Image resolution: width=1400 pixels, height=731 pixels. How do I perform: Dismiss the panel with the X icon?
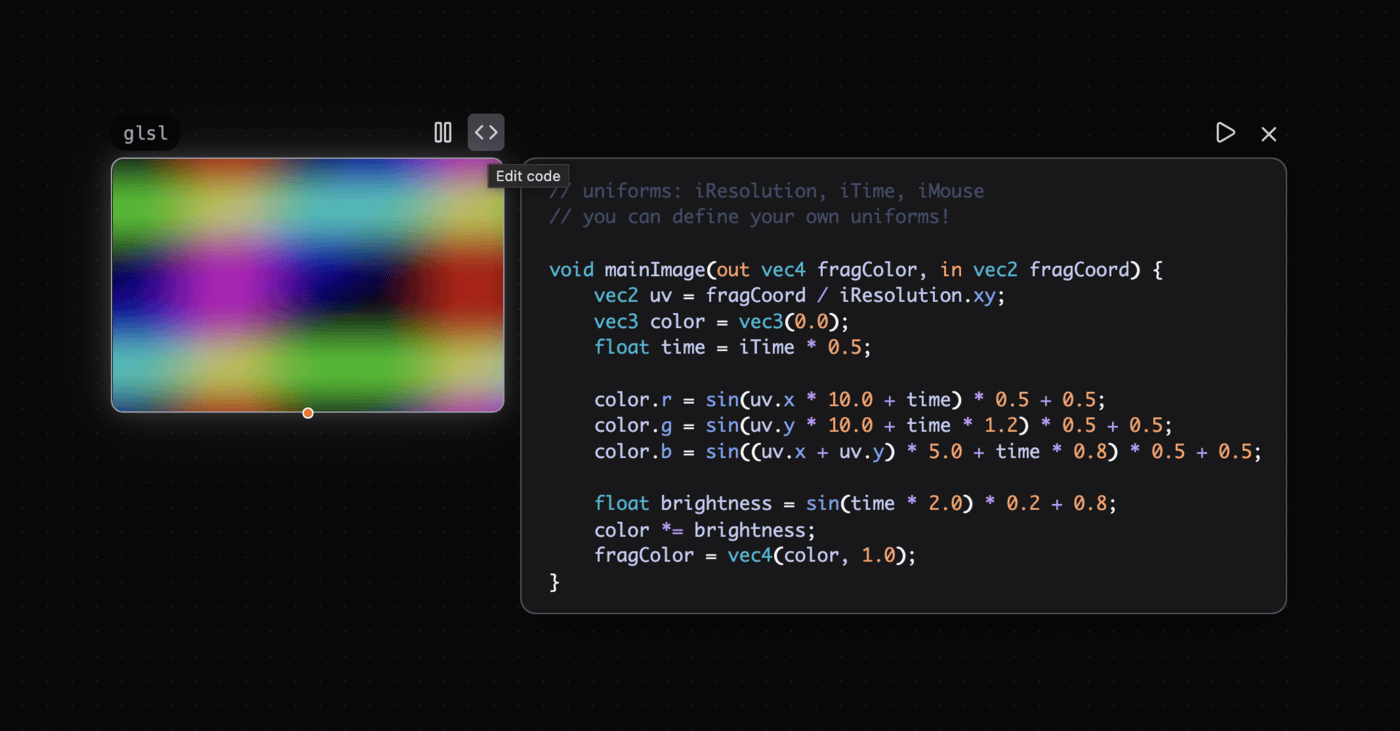coord(1268,133)
